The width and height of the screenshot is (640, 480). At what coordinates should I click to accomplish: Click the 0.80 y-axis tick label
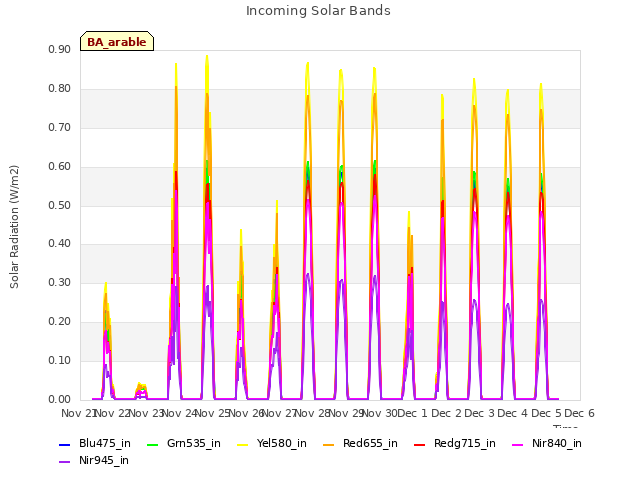pos(59,88)
